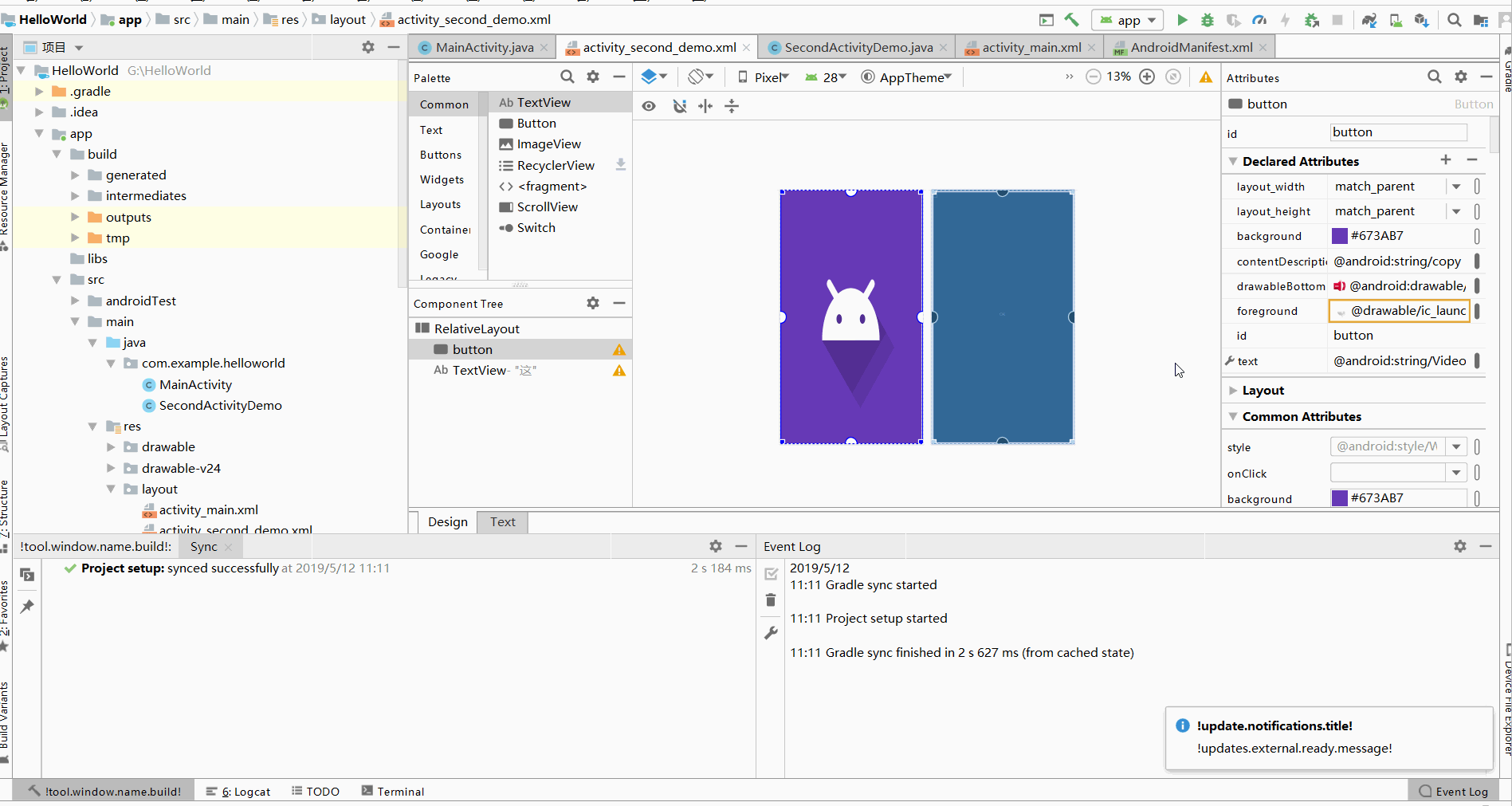Open Project Structure icon in top toolbar
Viewport: 1512px width, 806px height.
click(1481, 20)
